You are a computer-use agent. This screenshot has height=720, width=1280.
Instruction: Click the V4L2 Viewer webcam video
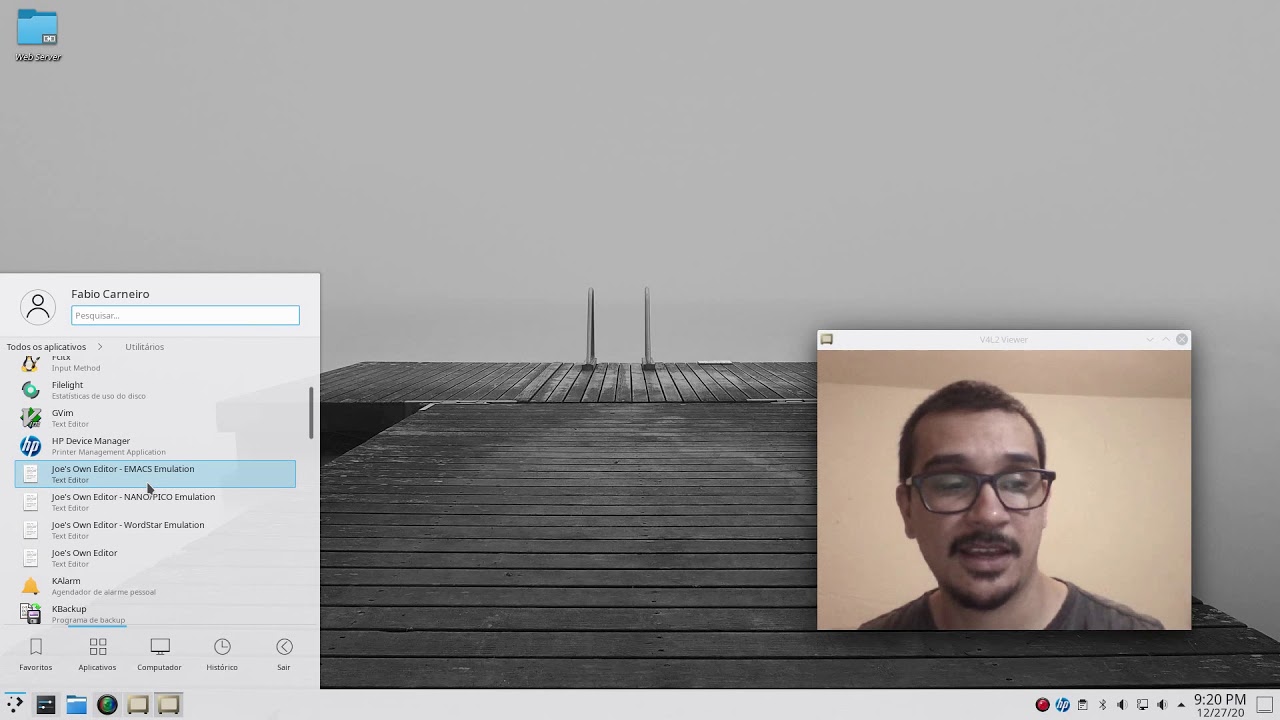1004,490
